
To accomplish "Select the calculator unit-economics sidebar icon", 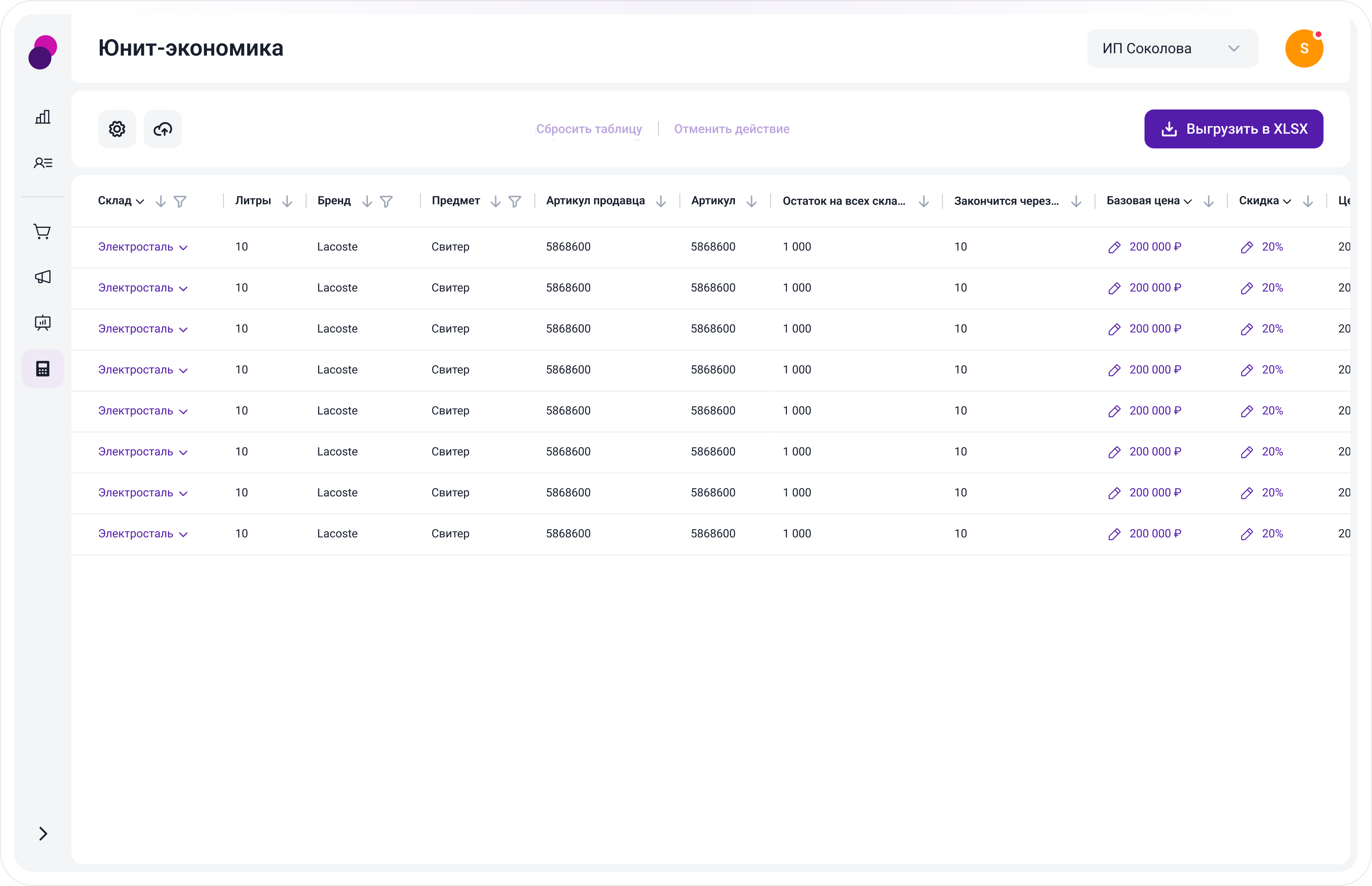I will click(x=43, y=369).
